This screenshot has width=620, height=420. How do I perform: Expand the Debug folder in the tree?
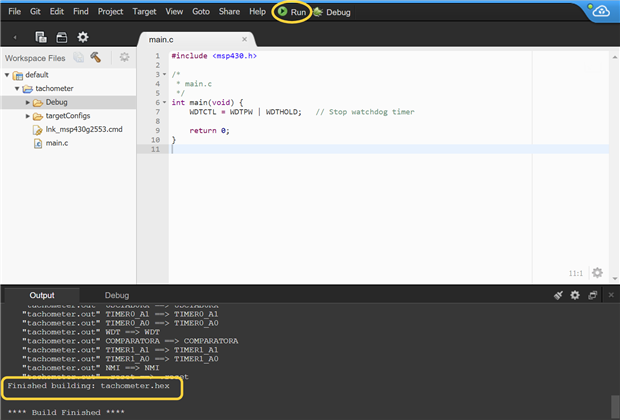click(28, 102)
